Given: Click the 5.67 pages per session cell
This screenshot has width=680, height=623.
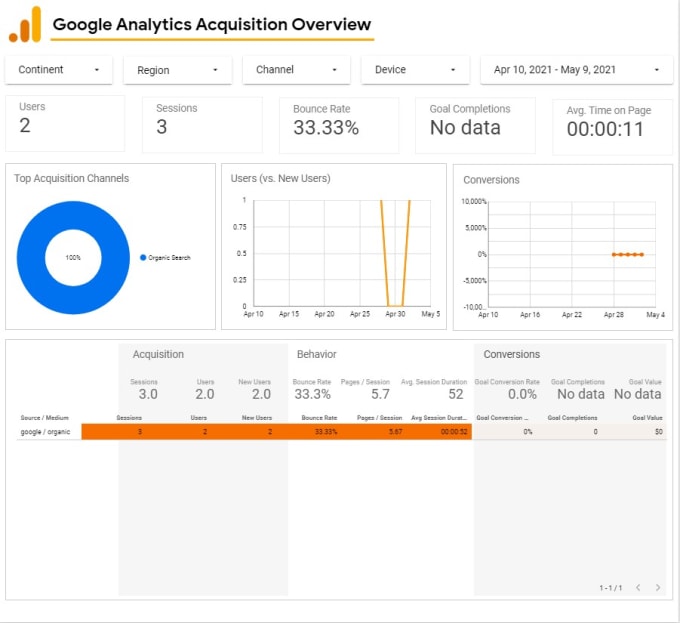Looking at the screenshot, I should click(x=396, y=432).
